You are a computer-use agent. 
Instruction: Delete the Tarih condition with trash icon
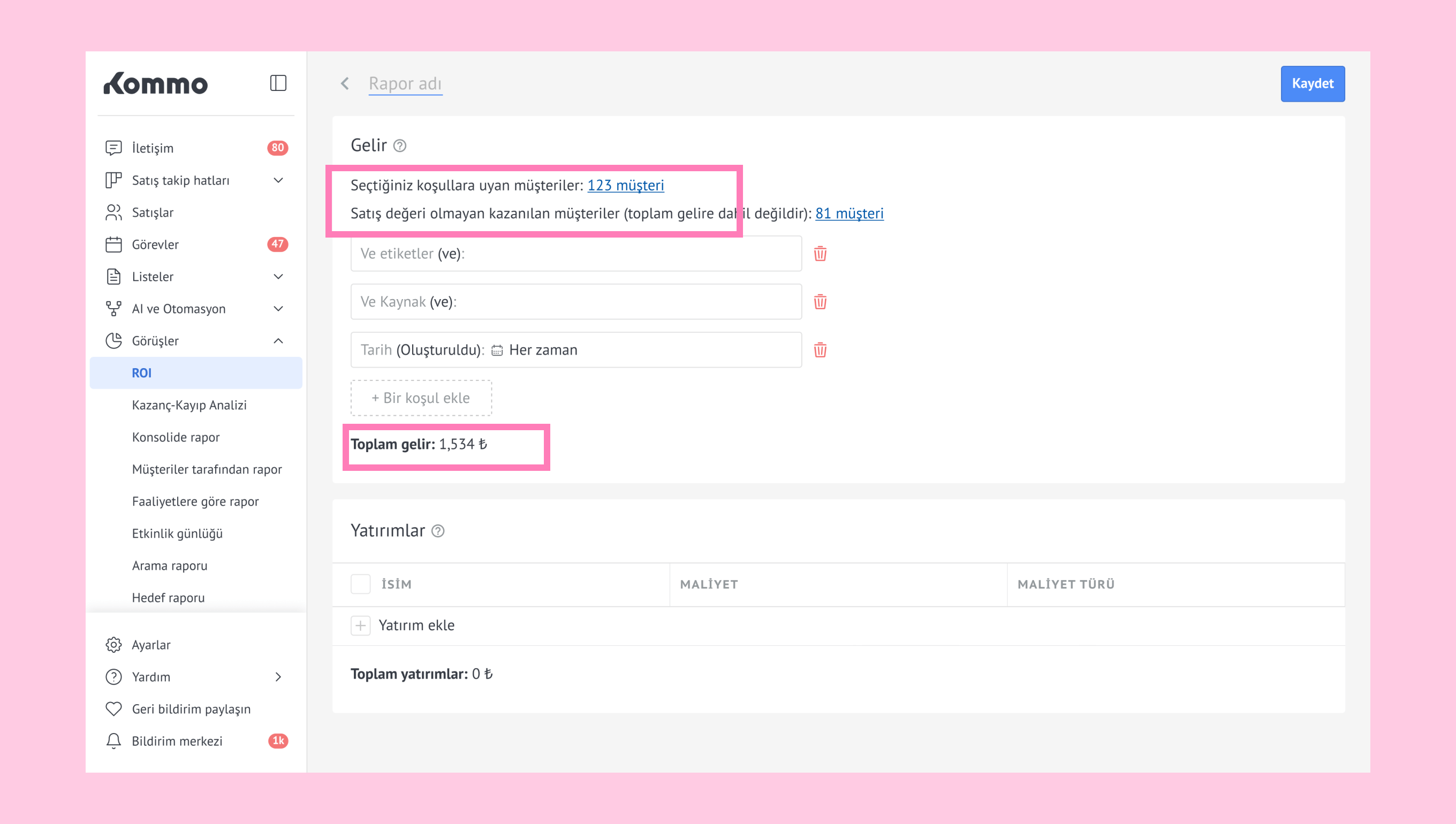point(820,350)
